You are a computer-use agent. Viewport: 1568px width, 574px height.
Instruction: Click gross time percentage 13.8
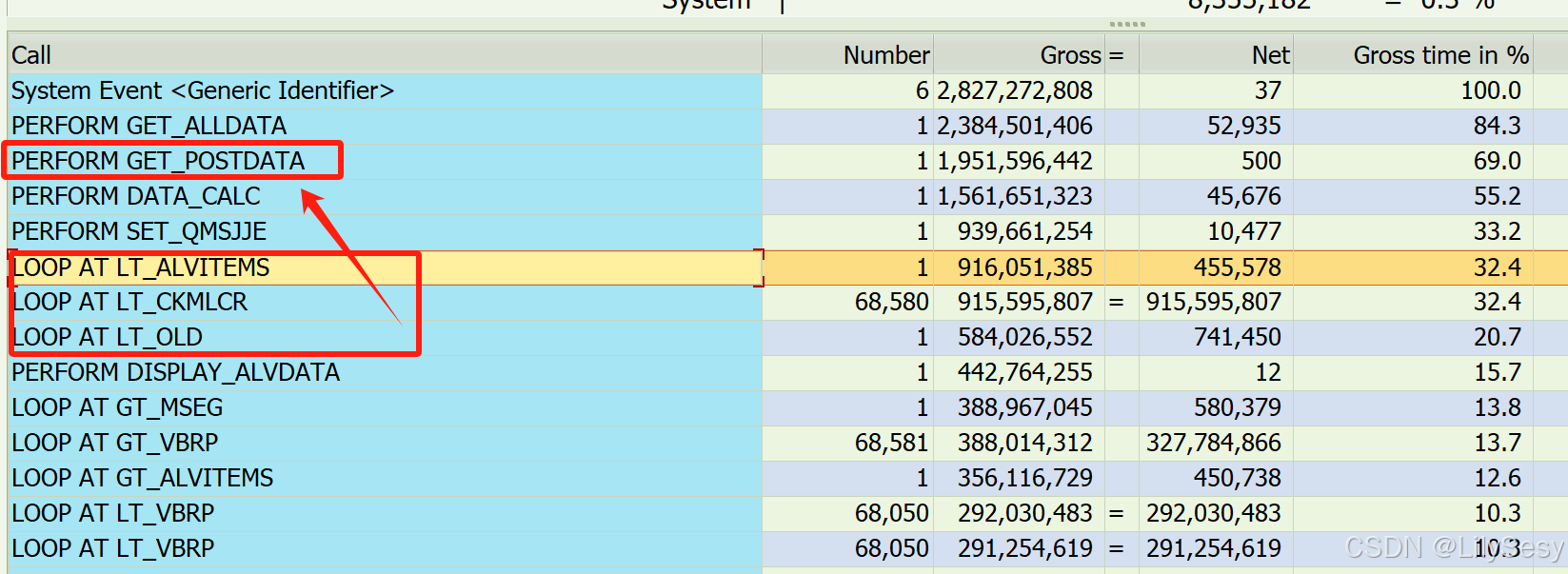point(1498,407)
